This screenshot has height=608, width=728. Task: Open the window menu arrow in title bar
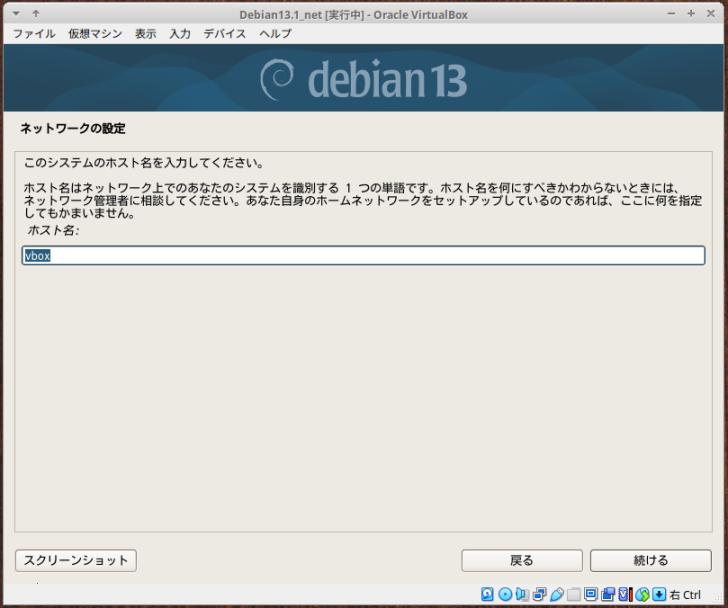point(16,13)
